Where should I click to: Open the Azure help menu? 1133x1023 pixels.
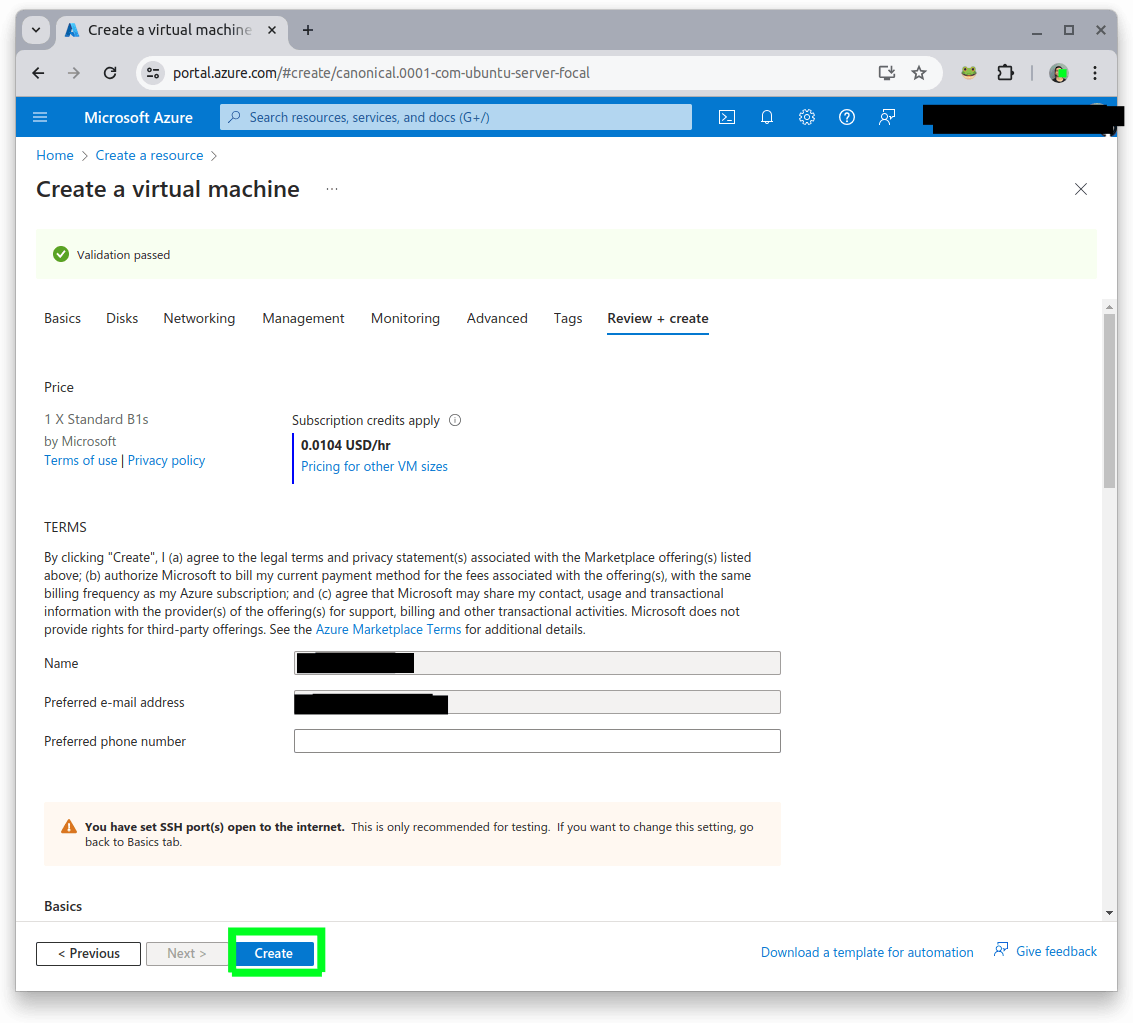847,117
